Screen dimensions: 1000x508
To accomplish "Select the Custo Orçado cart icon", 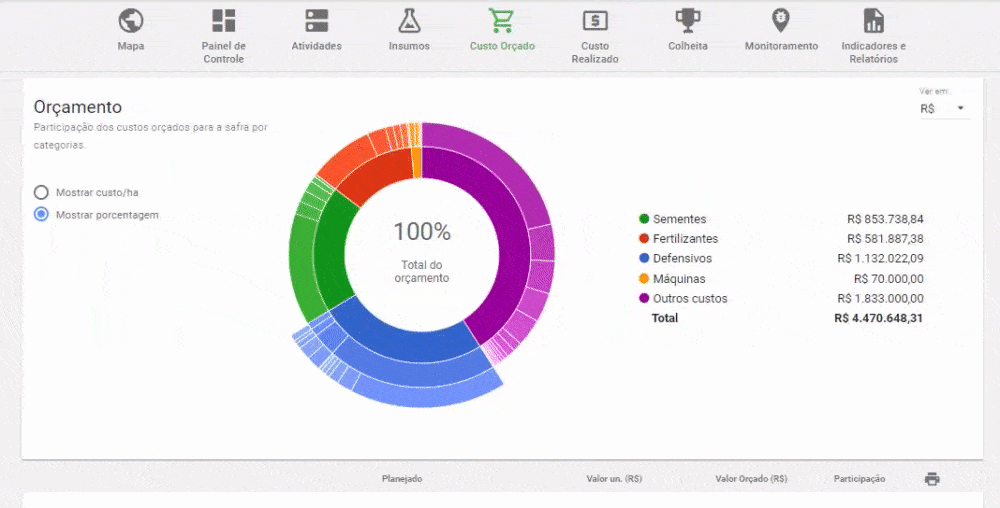I will (x=501, y=21).
